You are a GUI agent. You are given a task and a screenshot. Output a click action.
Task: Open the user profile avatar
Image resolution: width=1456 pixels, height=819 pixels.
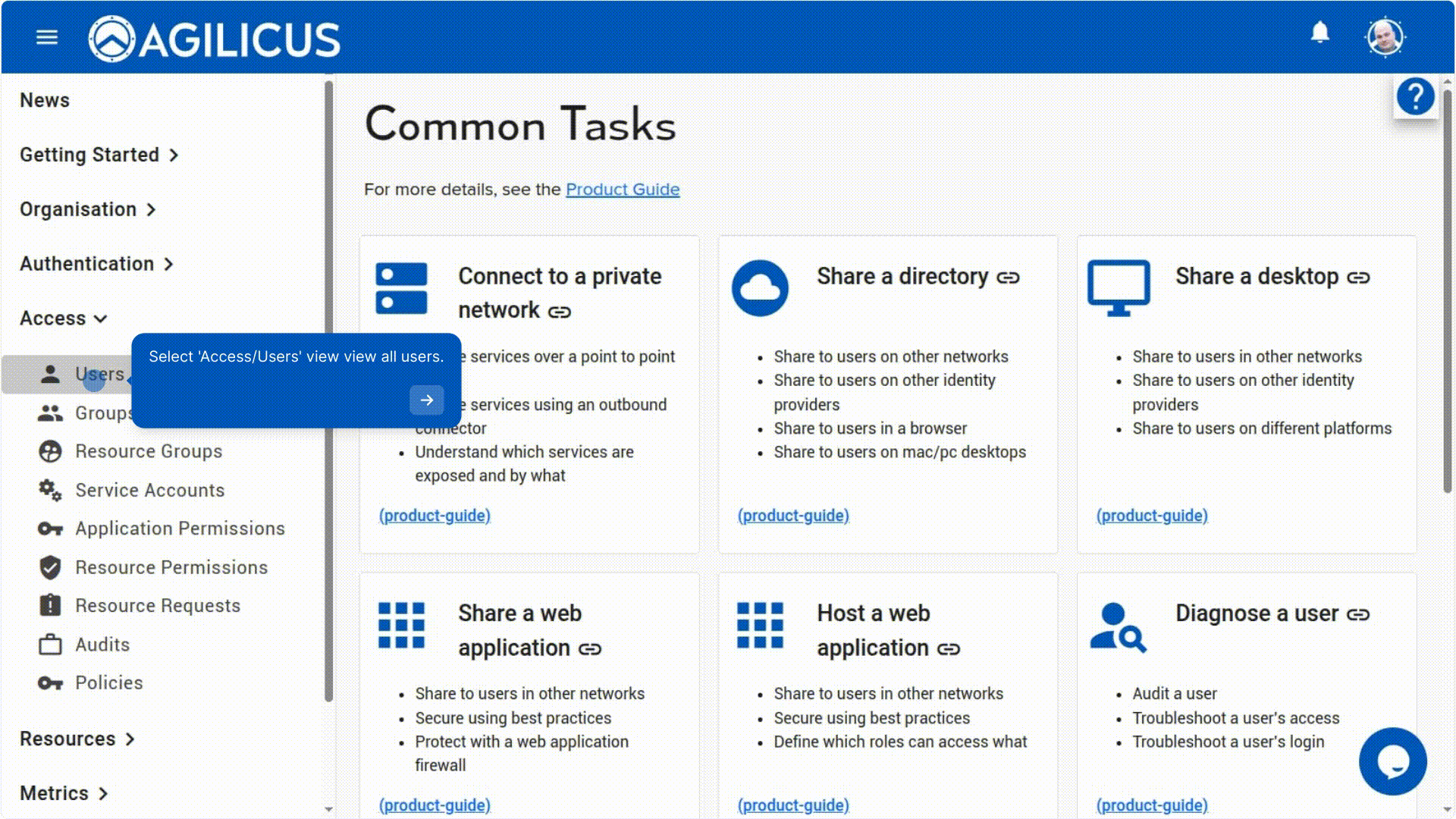(1385, 37)
